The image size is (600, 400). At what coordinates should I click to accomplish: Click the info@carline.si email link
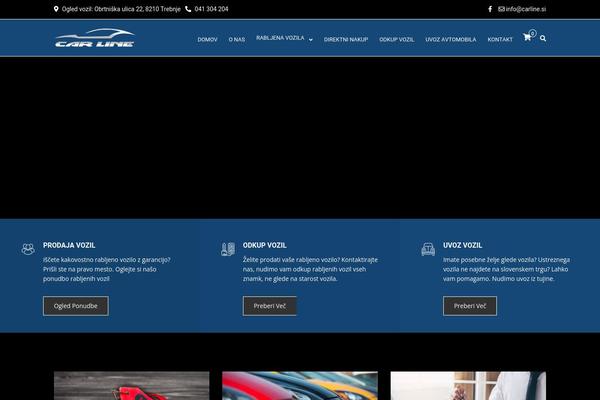click(526, 9)
